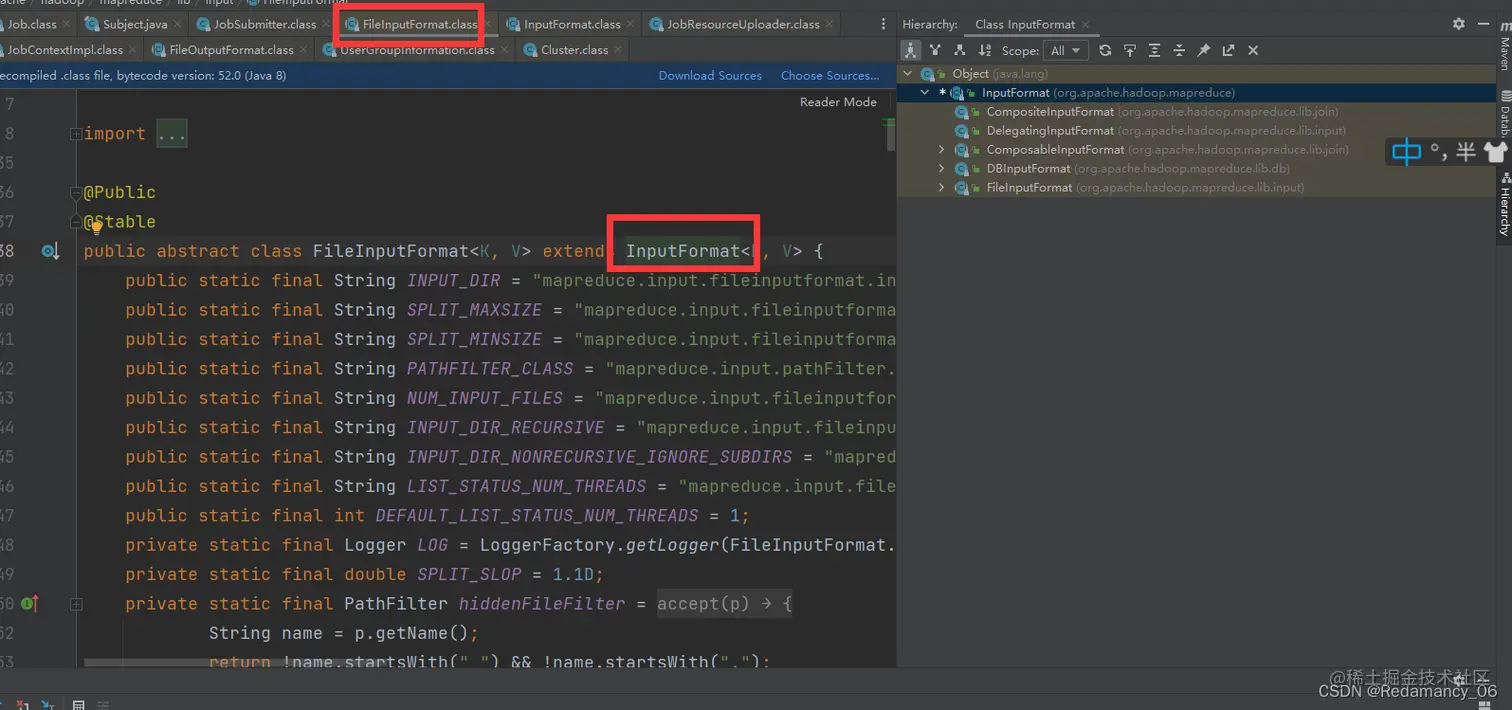This screenshot has height=710, width=1512.
Task: Expand all nodes in Hierarchy toolbar
Action: coord(1154,50)
